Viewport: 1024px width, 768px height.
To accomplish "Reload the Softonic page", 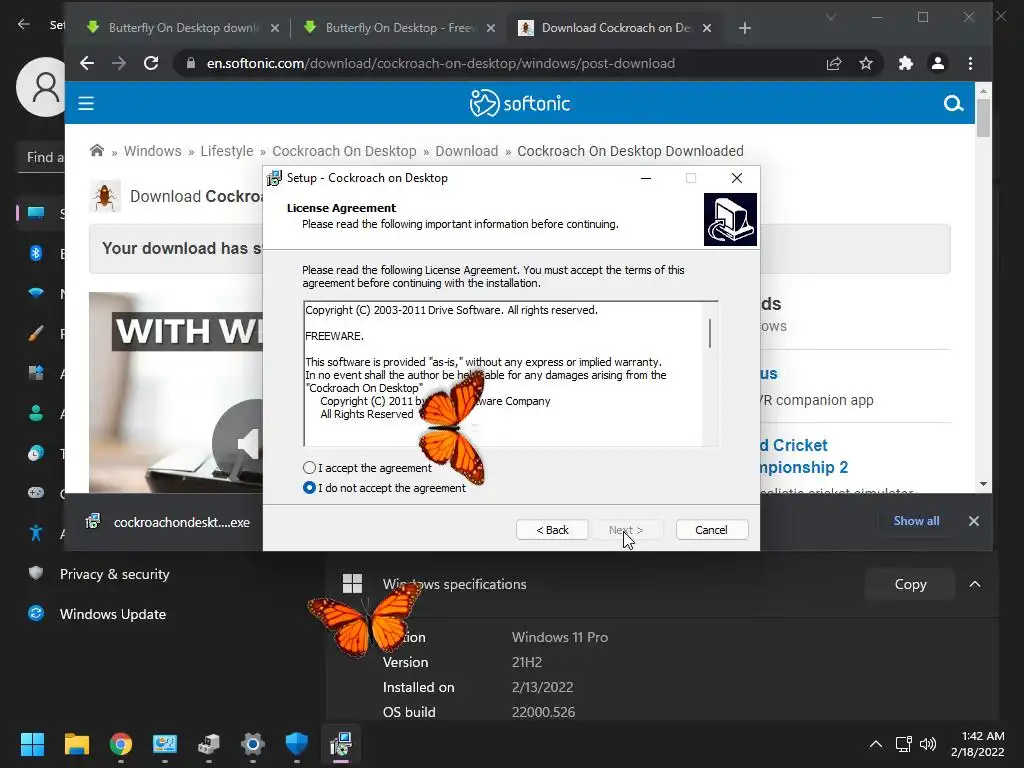I will point(151,63).
